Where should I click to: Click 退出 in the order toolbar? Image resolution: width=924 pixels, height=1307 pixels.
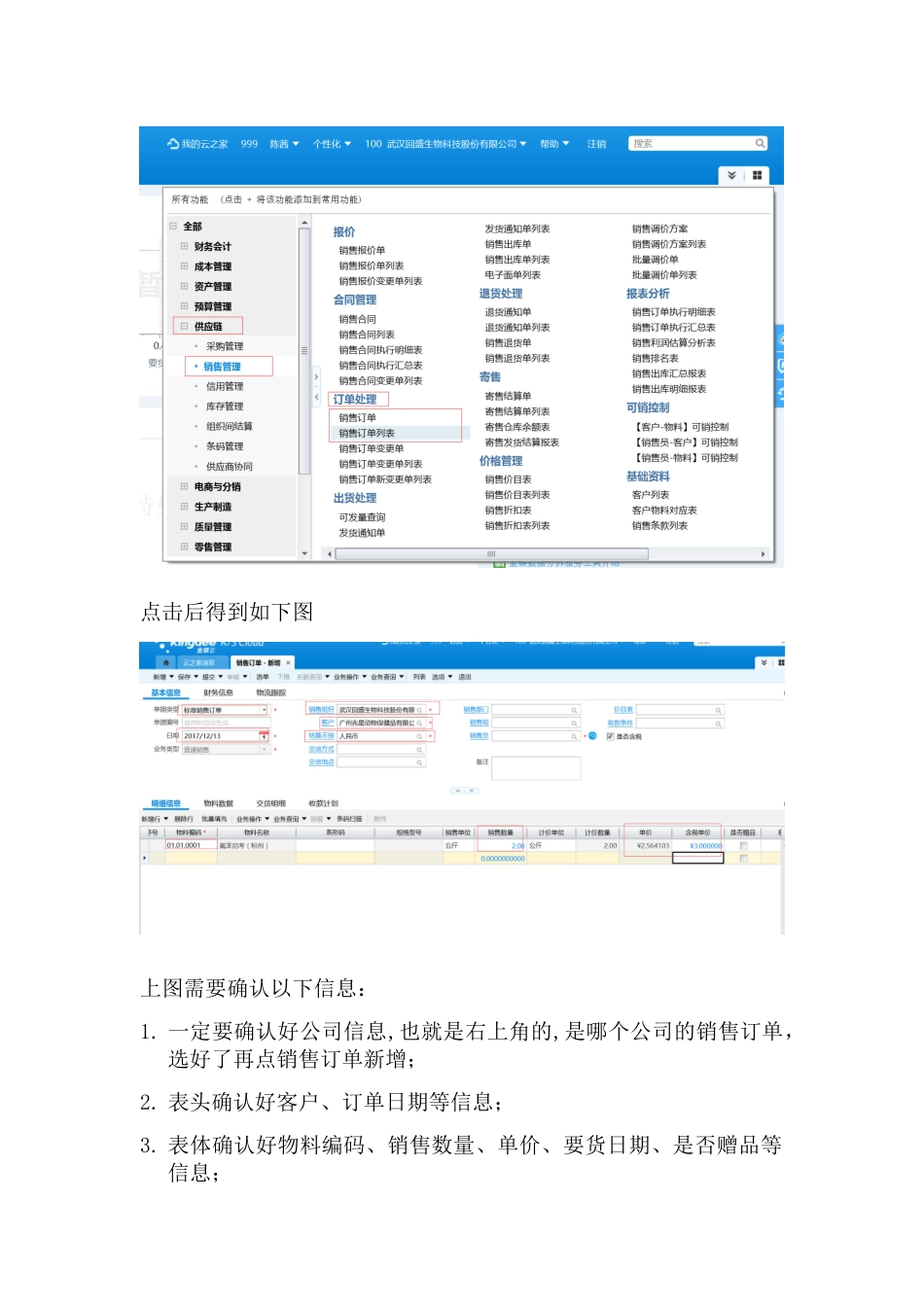click(x=465, y=677)
